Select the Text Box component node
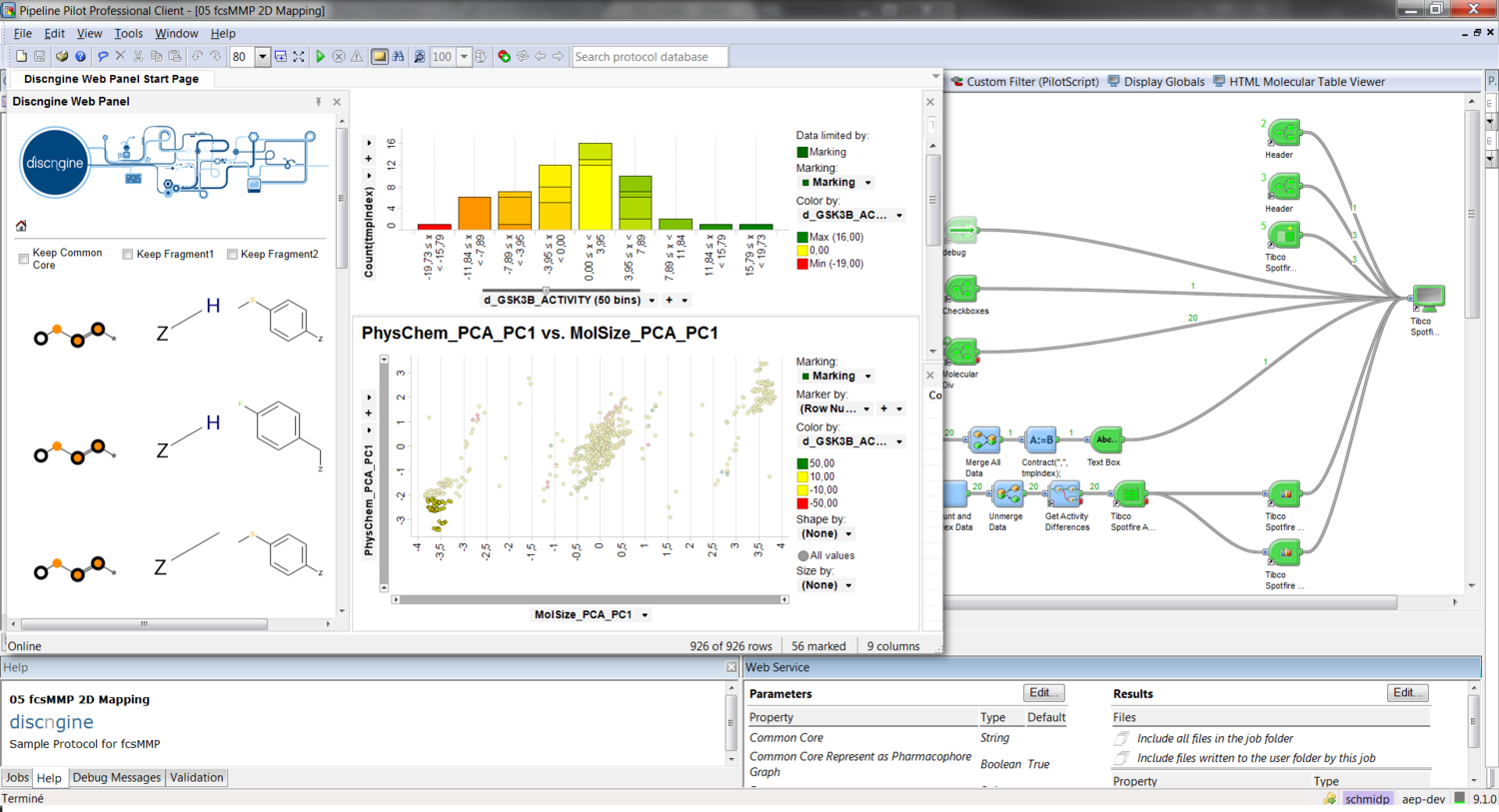The width and height of the screenshot is (1499, 812). 1105,439
